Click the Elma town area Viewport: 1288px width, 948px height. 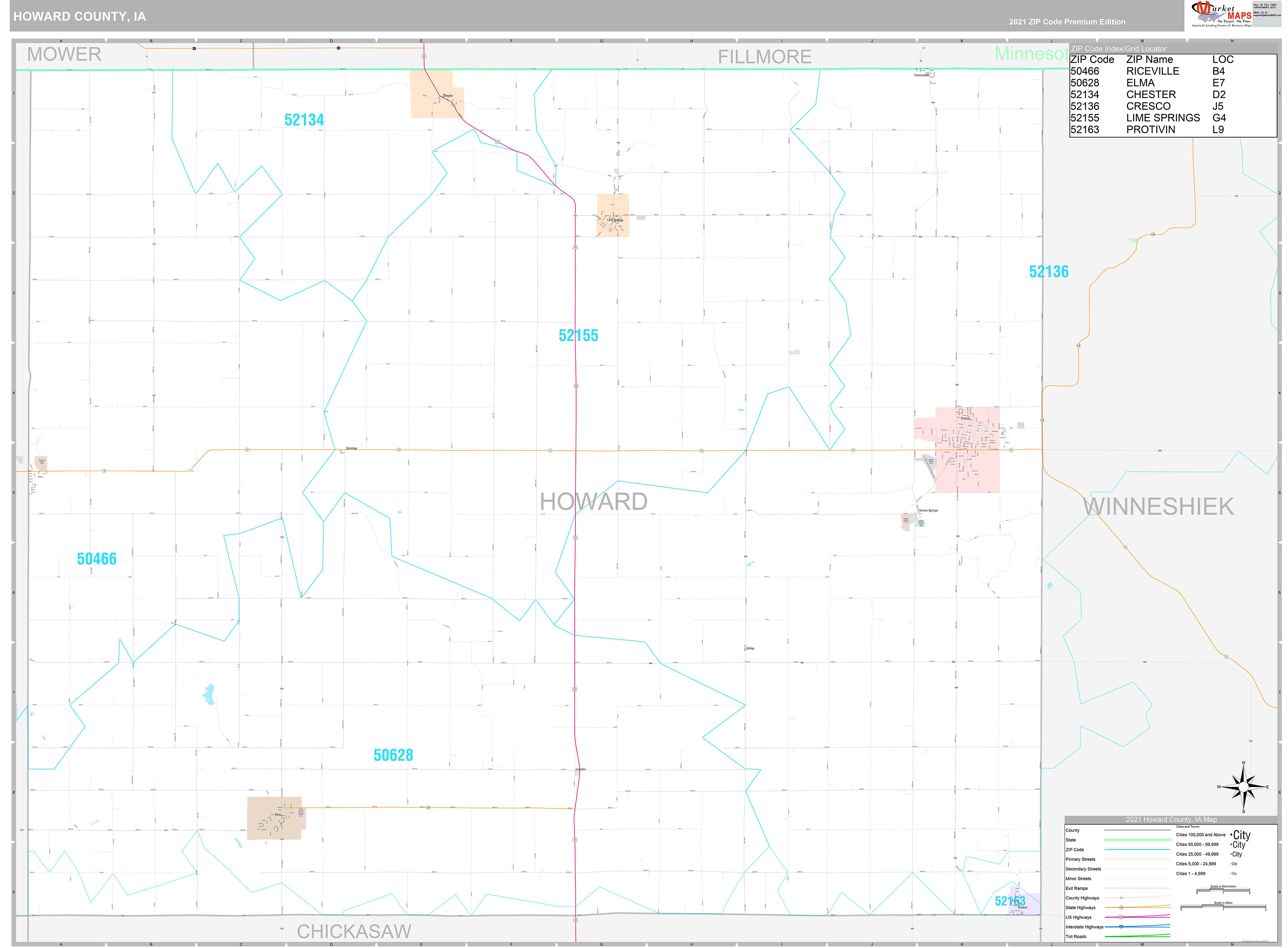(274, 818)
